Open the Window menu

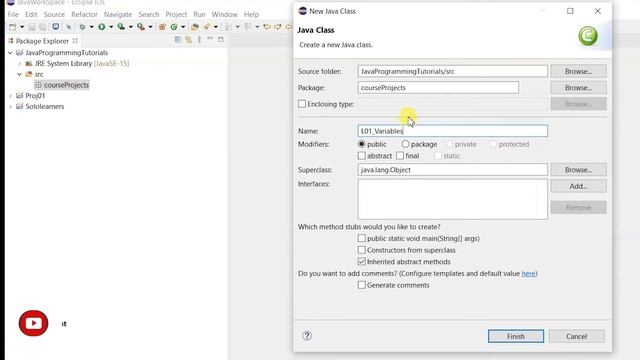point(224,14)
